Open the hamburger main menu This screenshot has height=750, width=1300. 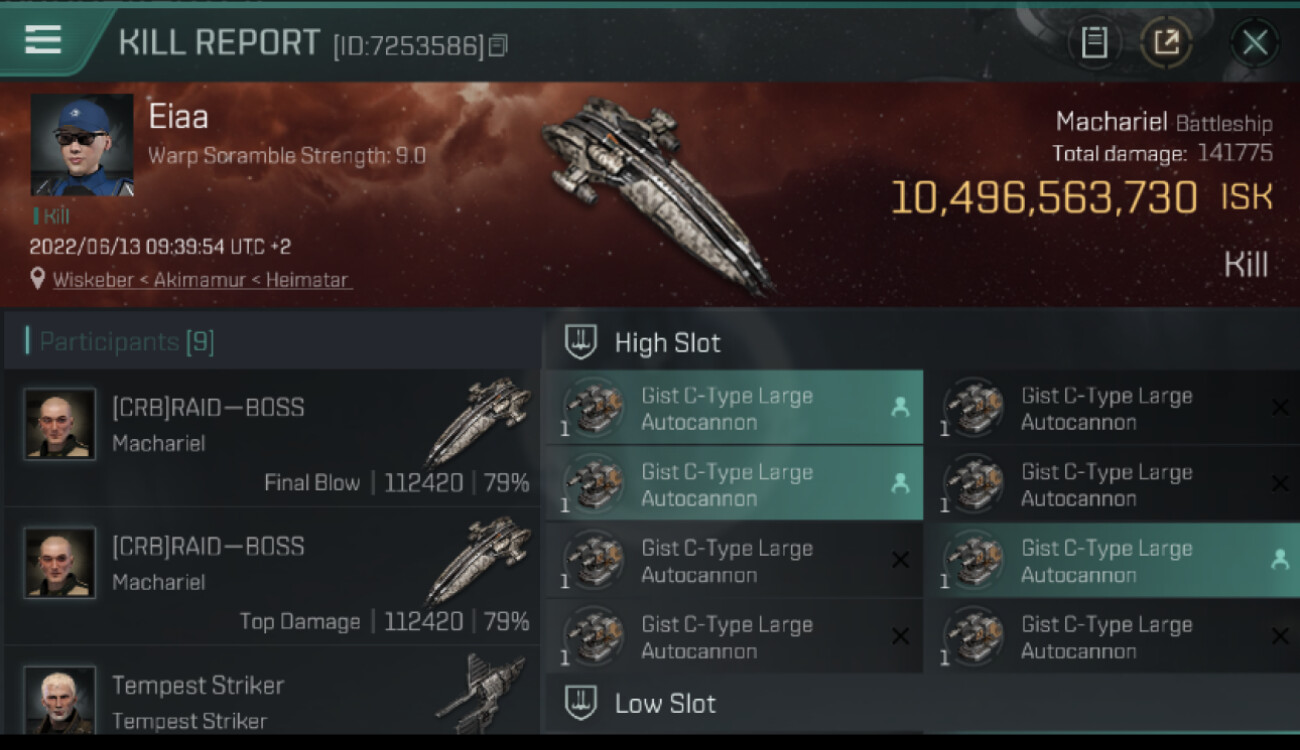pyautogui.click(x=43, y=41)
